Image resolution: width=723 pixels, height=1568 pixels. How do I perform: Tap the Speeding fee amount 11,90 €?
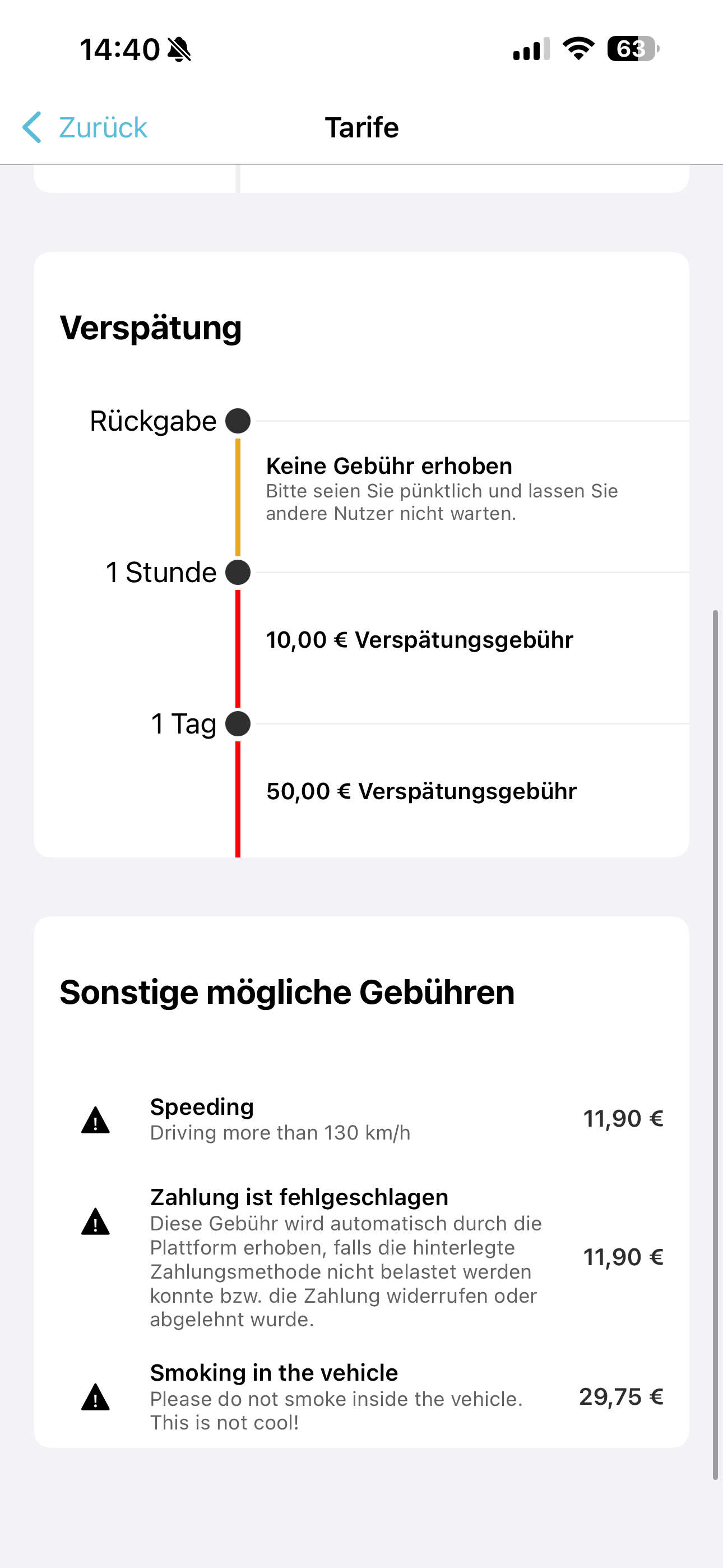coord(623,1119)
